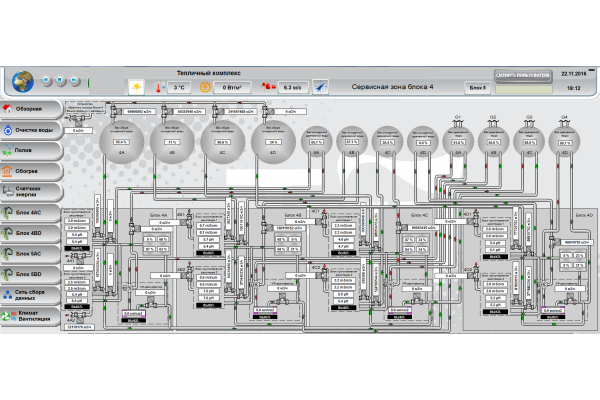This screenshot has width=600, height=400.
Task: Select the large 4A water tank
Action: tap(121, 142)
